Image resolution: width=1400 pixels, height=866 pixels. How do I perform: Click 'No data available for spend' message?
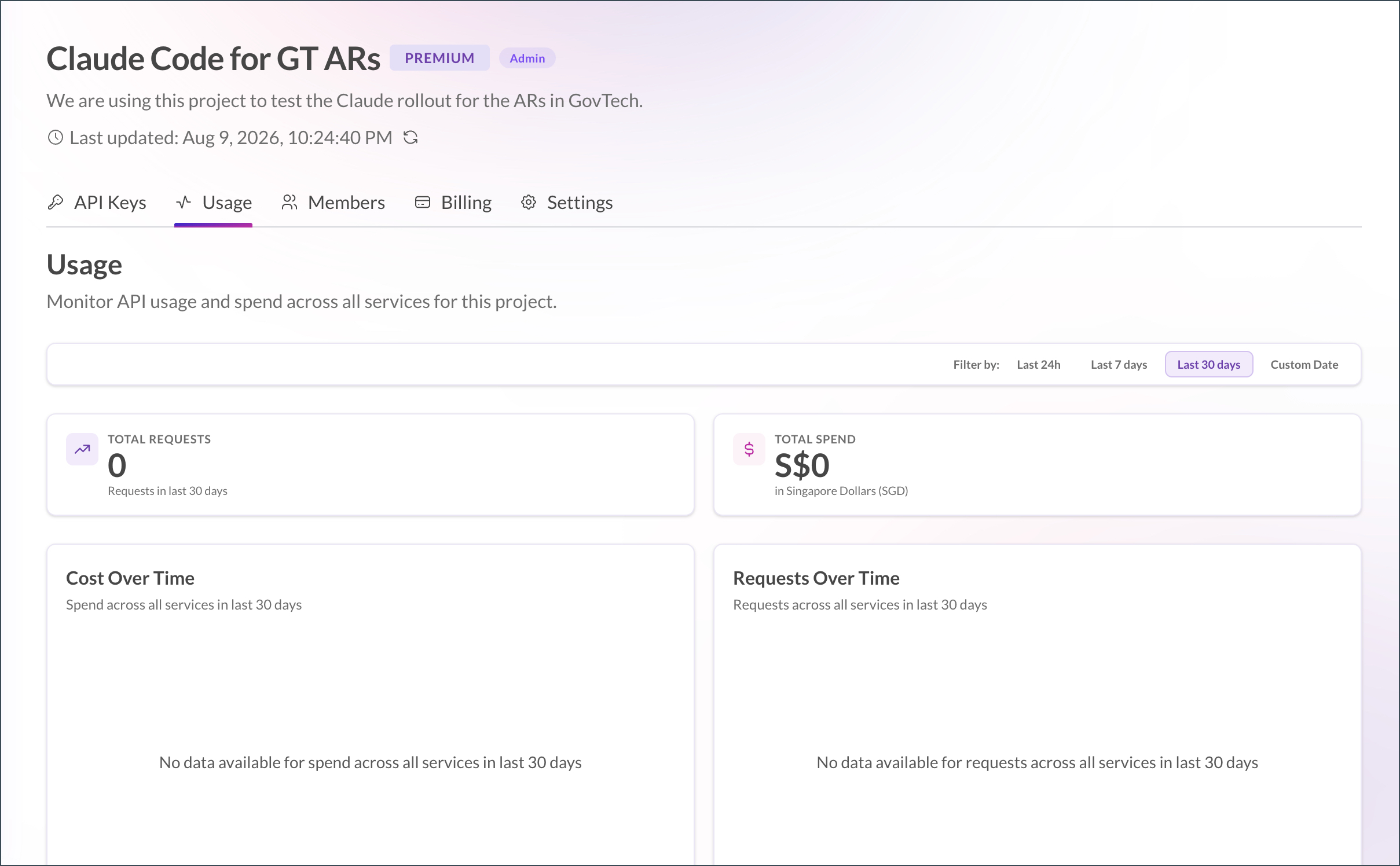[x=371, y=762]
